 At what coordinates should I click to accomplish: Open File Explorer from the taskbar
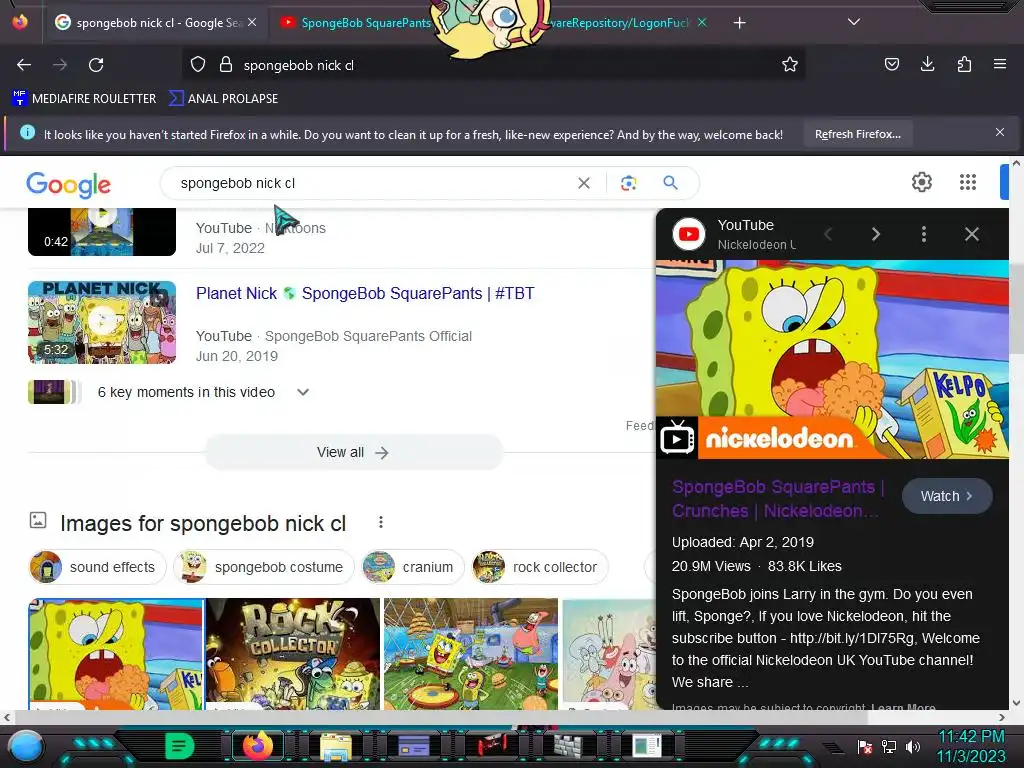pos(336,746)
